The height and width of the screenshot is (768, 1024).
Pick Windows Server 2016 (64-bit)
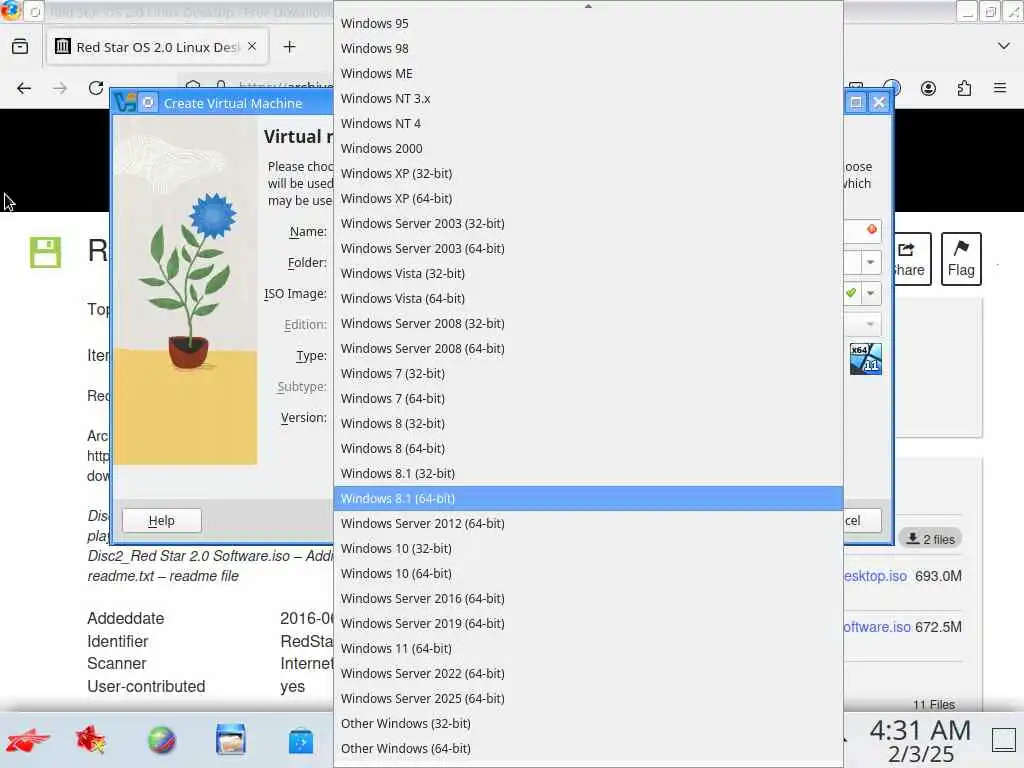tap(588, 598)
